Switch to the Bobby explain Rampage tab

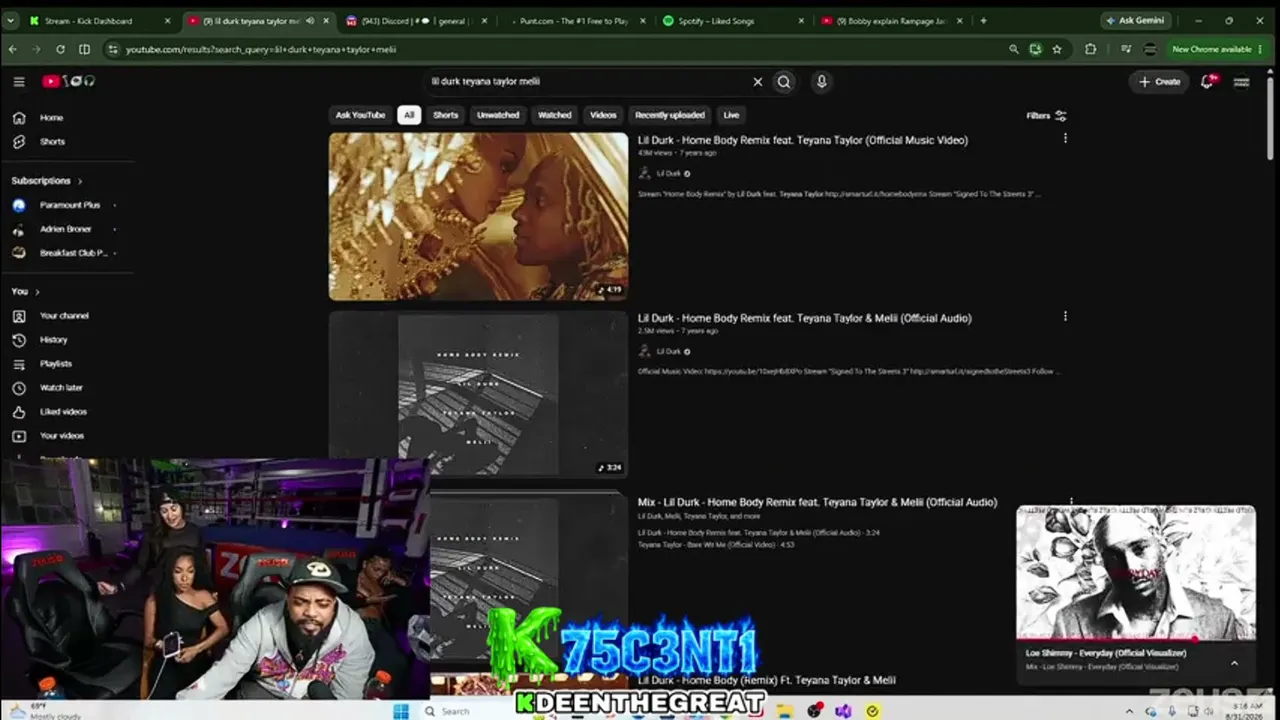892,20
